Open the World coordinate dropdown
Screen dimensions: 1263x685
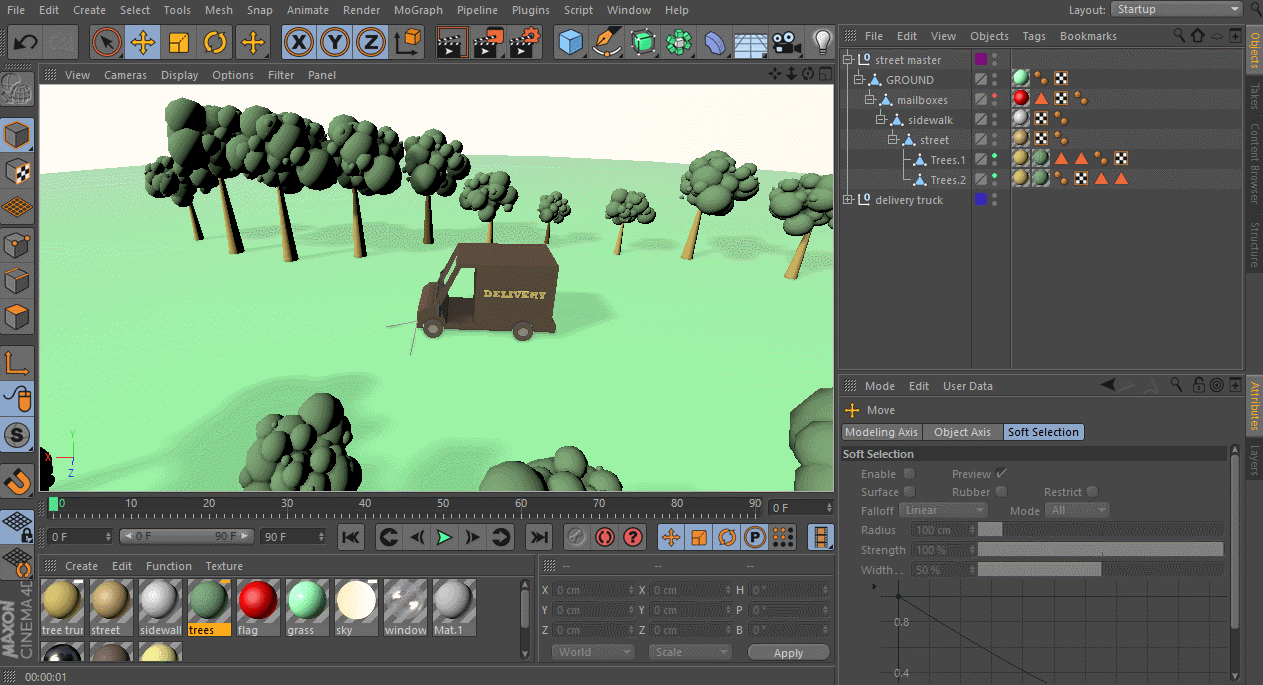click(x=593, y=652)
